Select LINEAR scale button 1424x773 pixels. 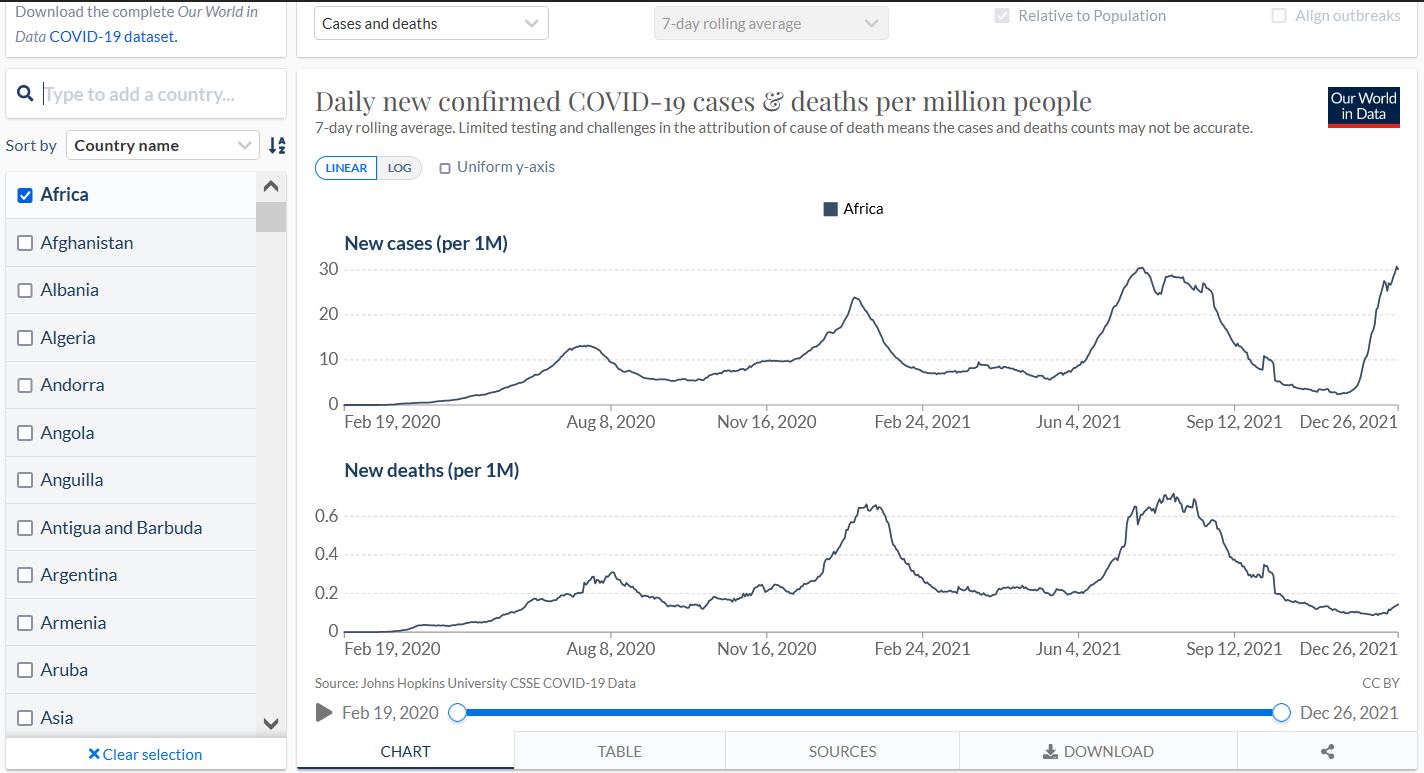(346, 168)
